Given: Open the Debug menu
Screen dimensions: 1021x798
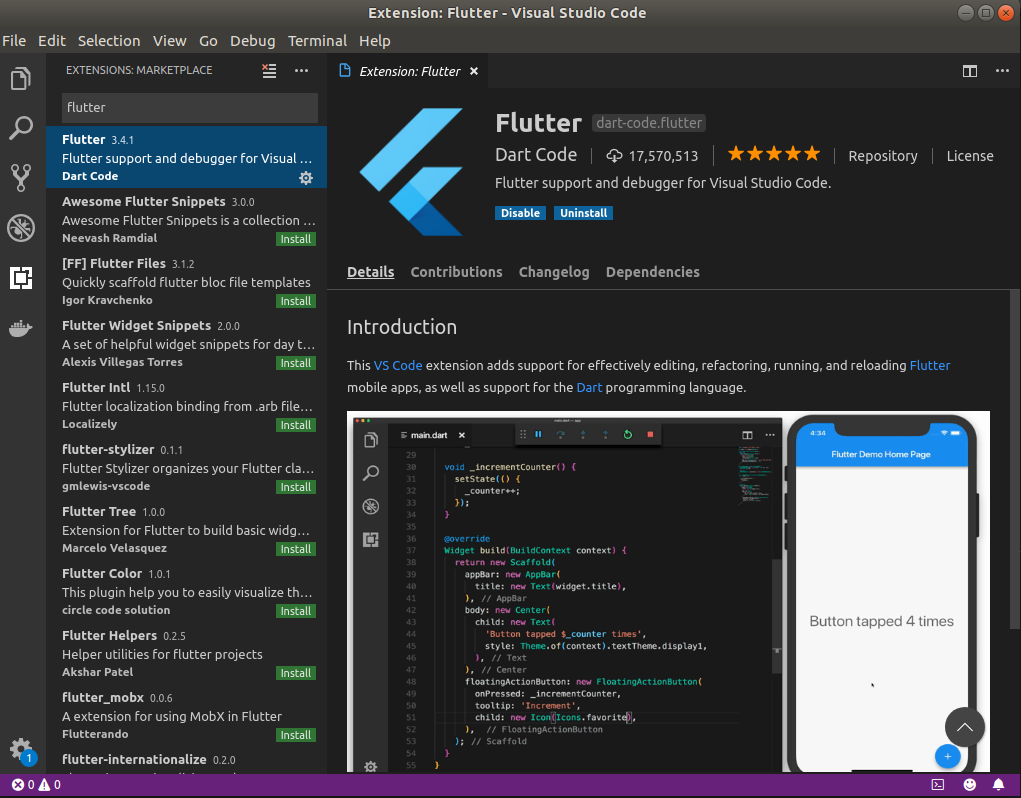Looking at the screenshot, I should tap(253, 40).
